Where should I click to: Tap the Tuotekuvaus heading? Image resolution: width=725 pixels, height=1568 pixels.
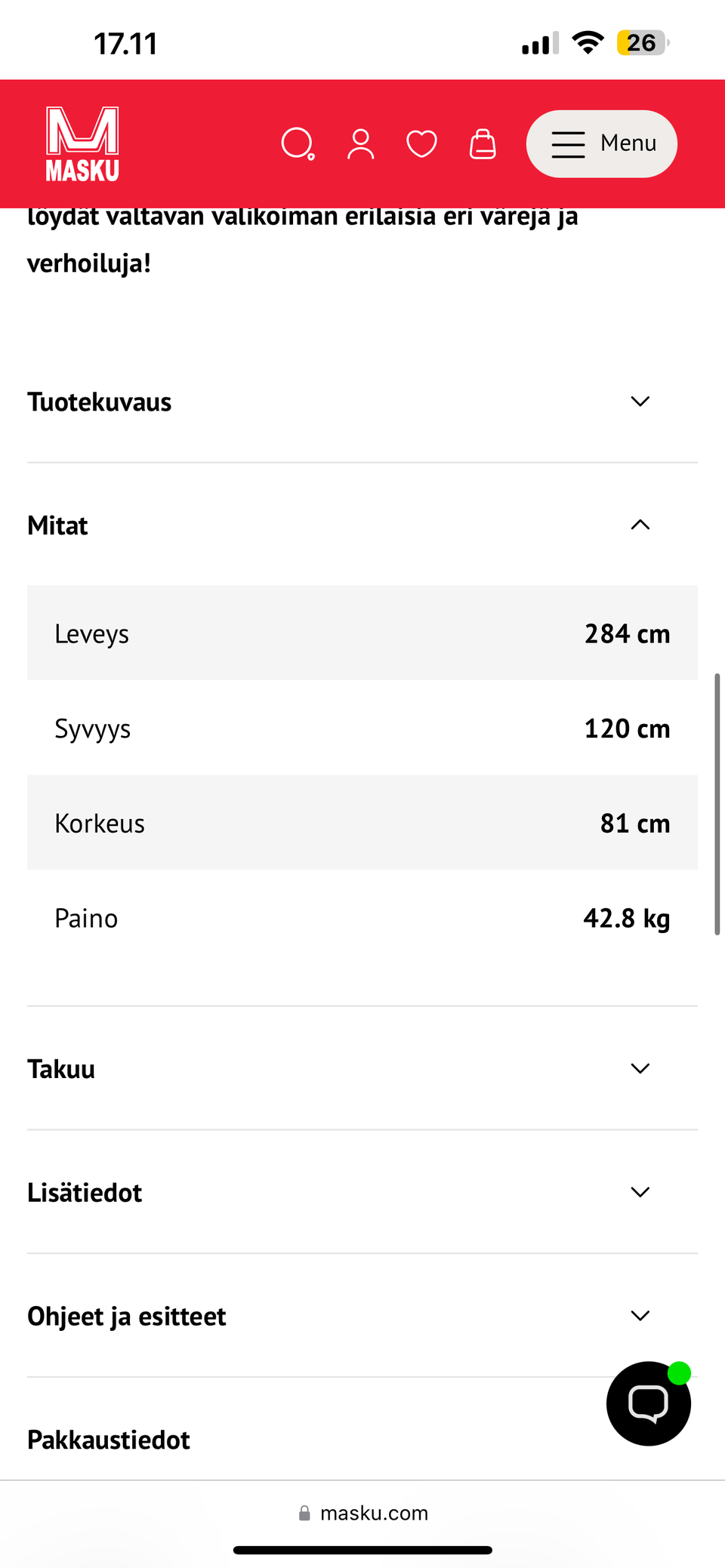[x=100, y=402]
